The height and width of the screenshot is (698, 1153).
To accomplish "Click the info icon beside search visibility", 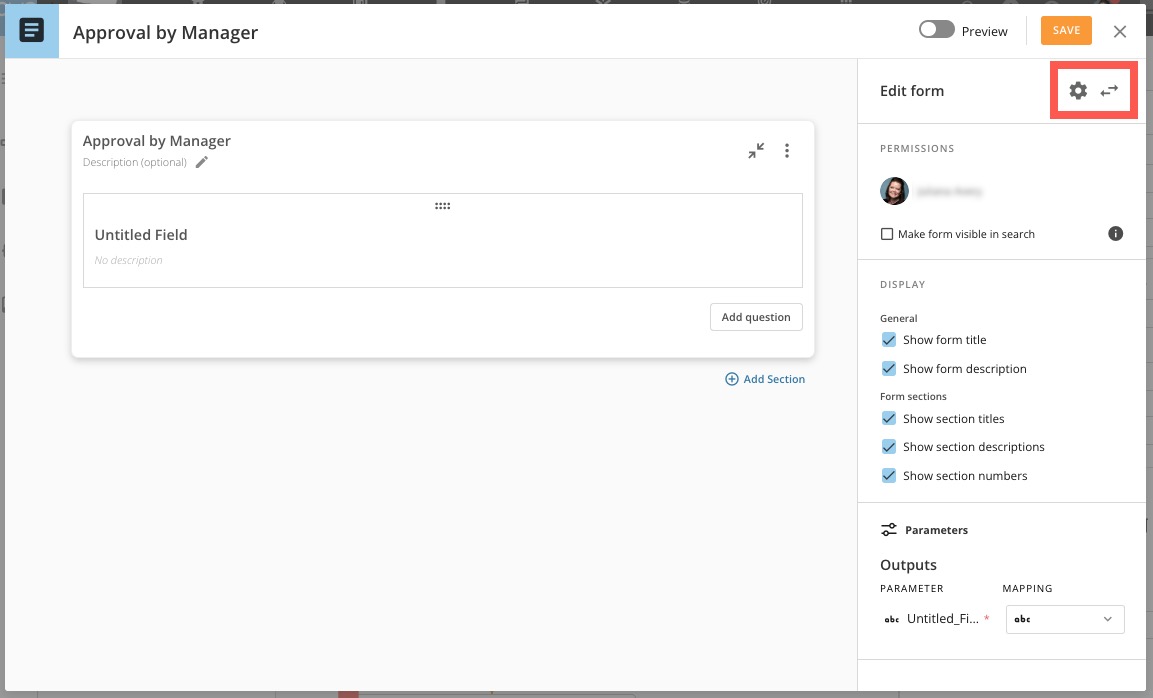I will 1116,234.
